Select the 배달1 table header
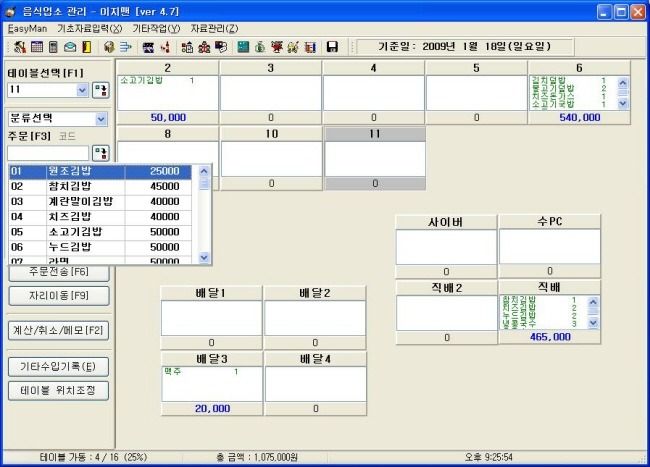This screenshot has width=650, height=467. click(x=211, y=293)
